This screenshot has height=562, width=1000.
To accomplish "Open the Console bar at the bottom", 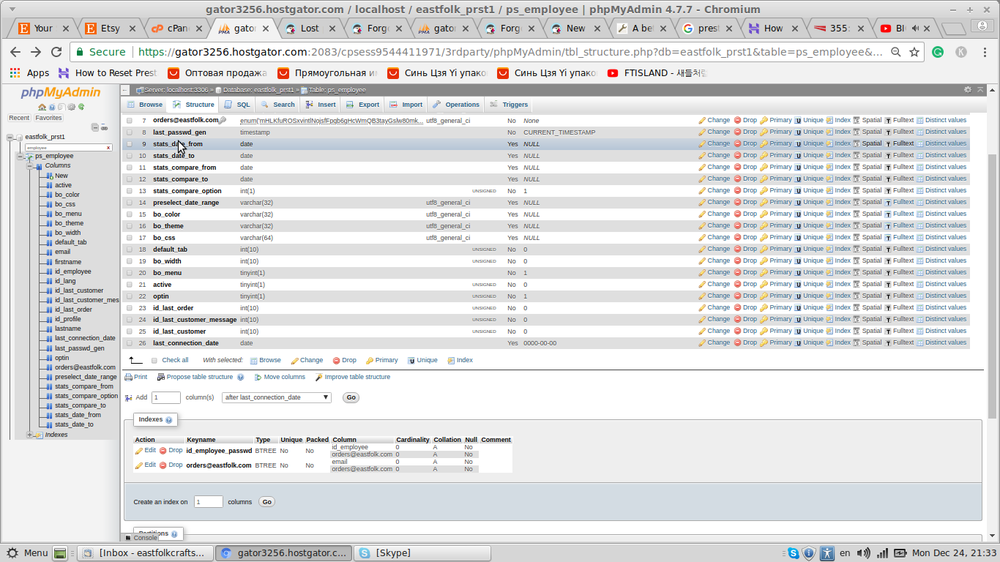I will (x=141, y=538).
